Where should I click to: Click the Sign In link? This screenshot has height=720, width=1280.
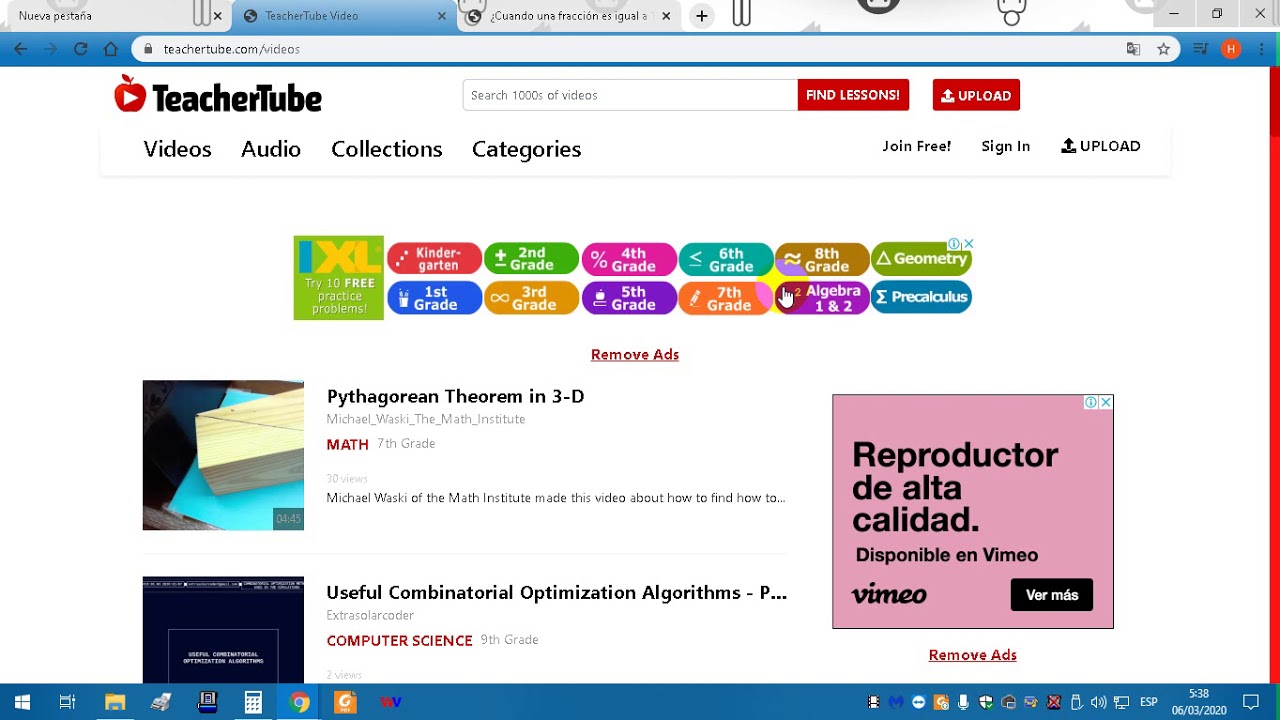1005,146
